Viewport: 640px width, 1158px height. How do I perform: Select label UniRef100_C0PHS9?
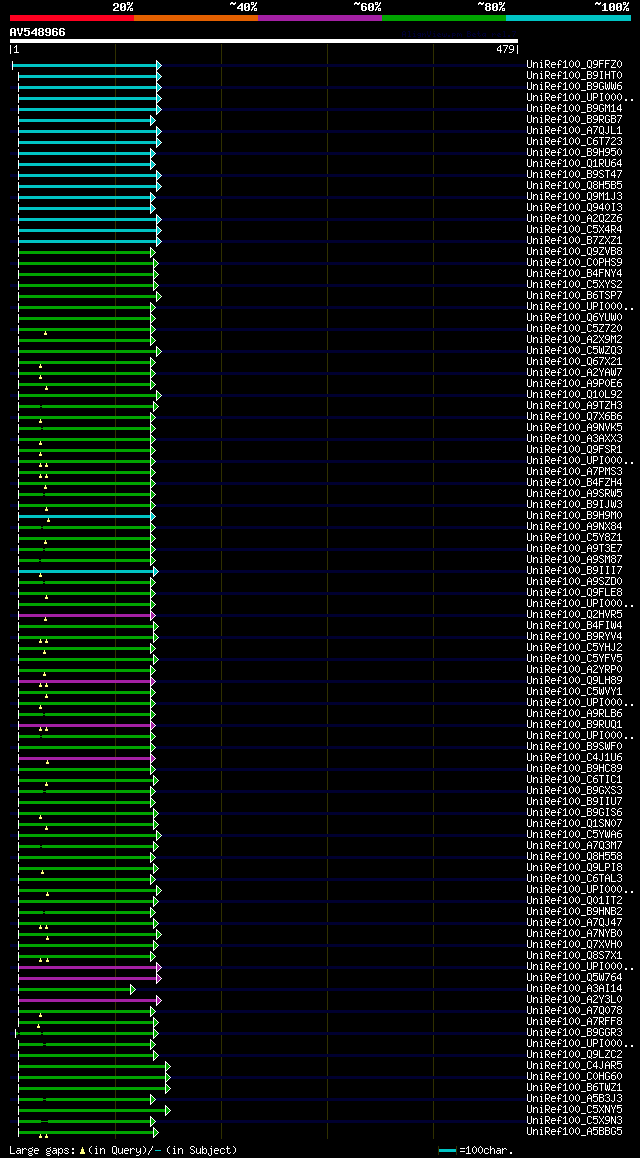click(x=574, y=263)
